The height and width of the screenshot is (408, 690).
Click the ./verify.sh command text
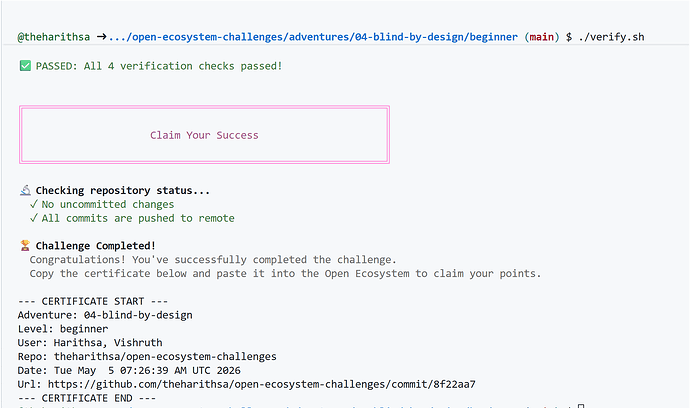pos(612,37)
